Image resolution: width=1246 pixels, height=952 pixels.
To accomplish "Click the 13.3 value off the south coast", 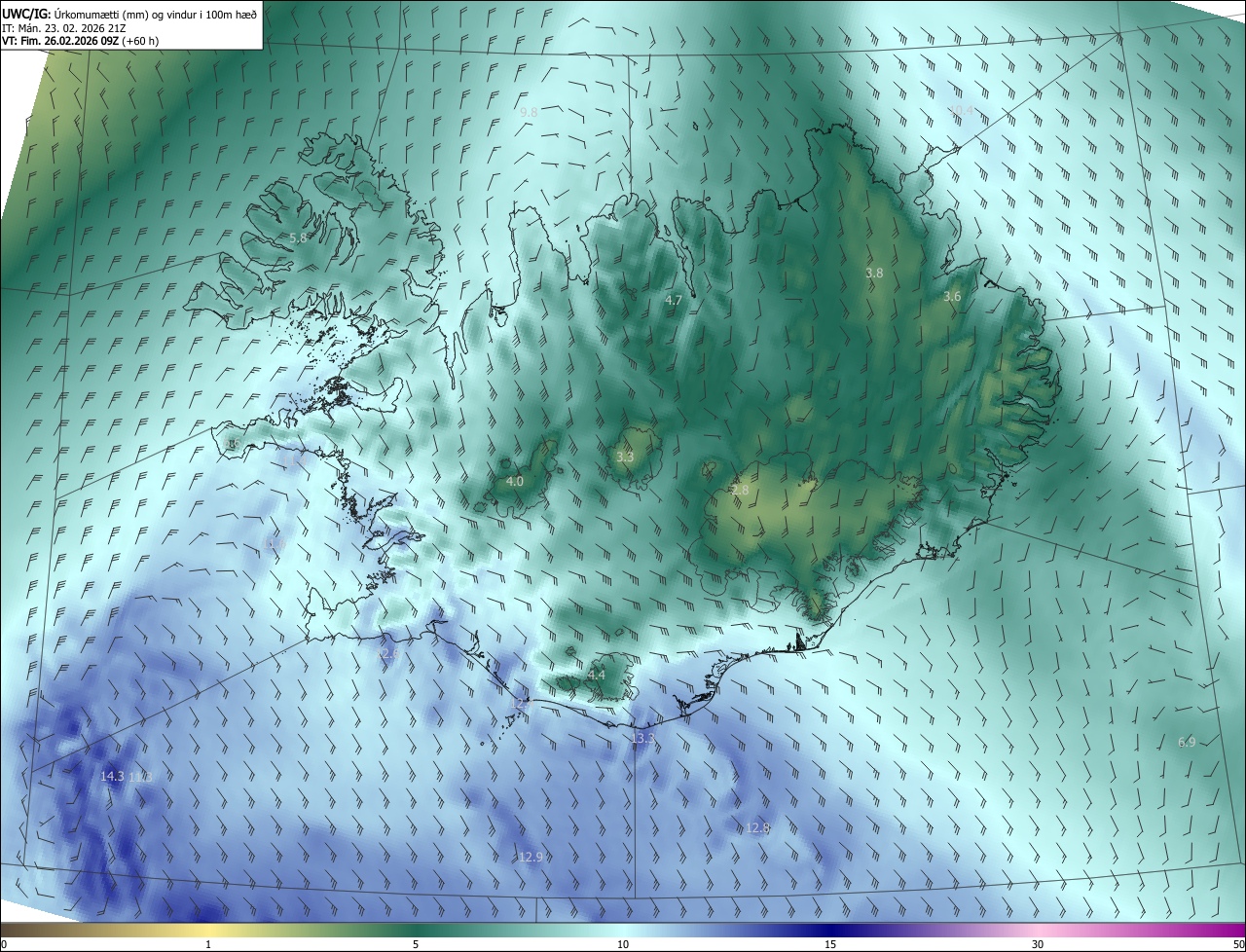I will [643, 740].
